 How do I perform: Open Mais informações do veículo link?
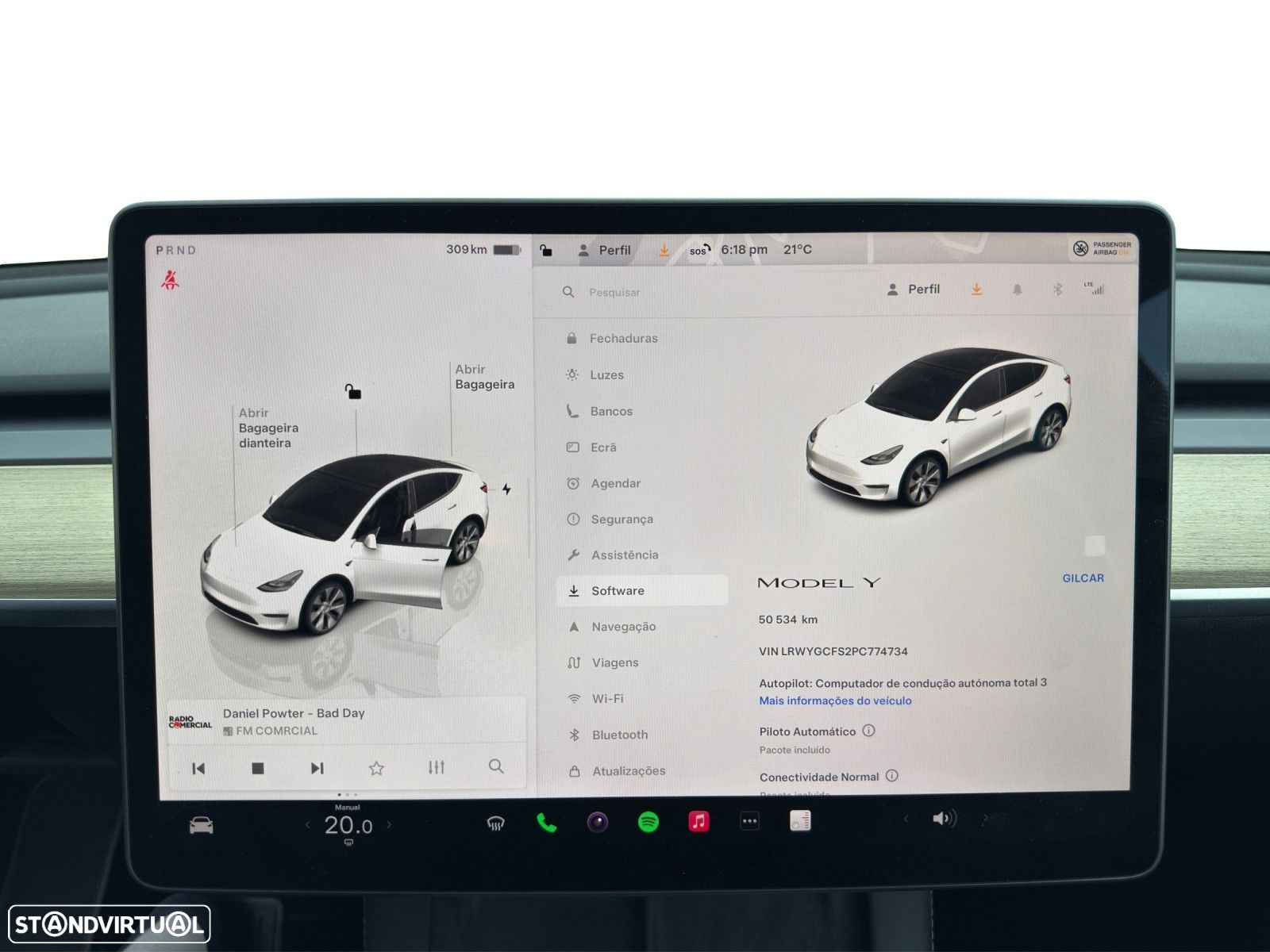(835, 701)
